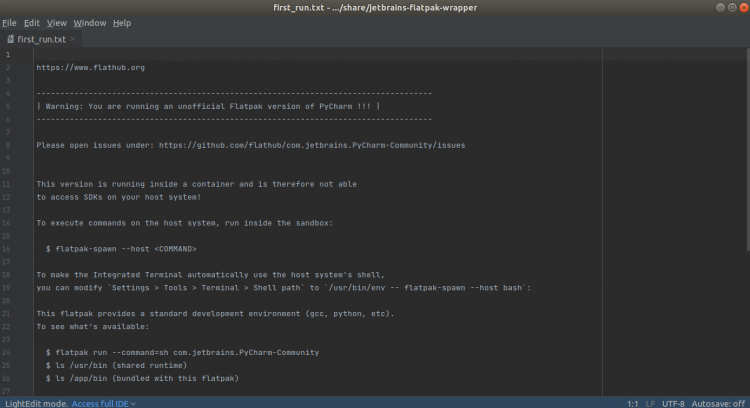Image resolution: width=750 pixels, height=408 pixels.
Task: Click the 'ls /app/bin (bundled with this flatpak)' line
Action: [142, 378]
